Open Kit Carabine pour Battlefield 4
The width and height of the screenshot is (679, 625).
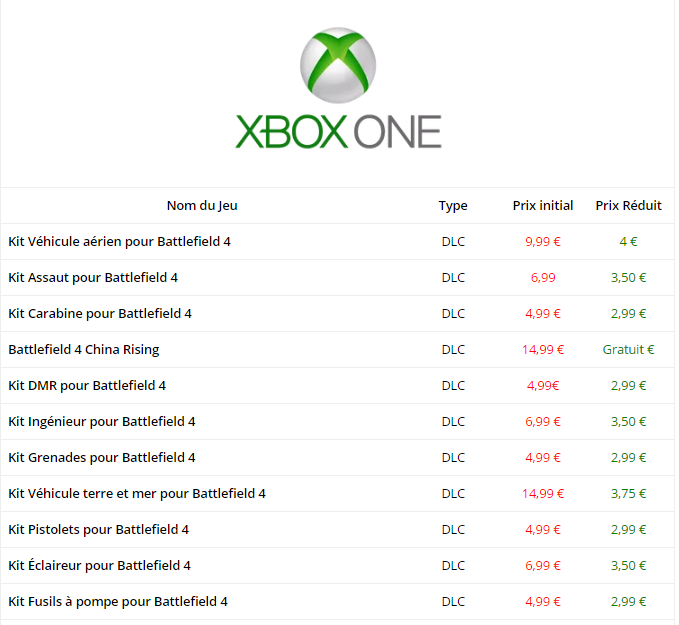click(x=100, y=314)
